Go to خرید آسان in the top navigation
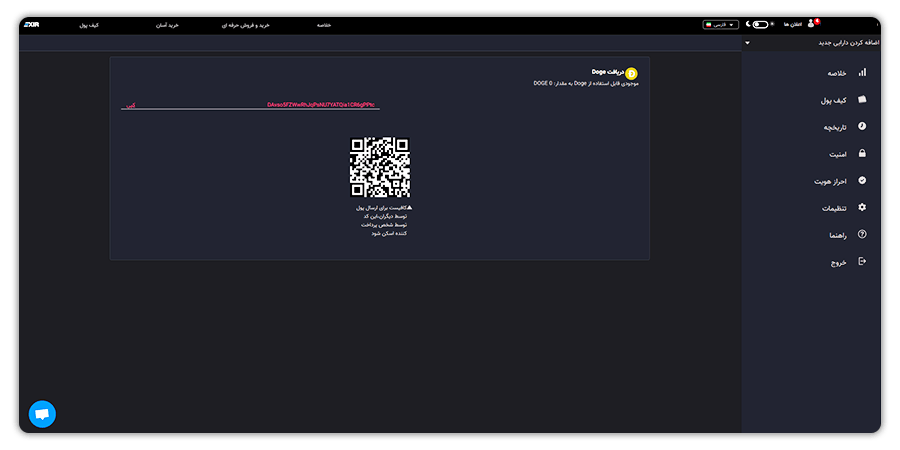The height and width of the screenshot is (450, 900). [168, 25]
